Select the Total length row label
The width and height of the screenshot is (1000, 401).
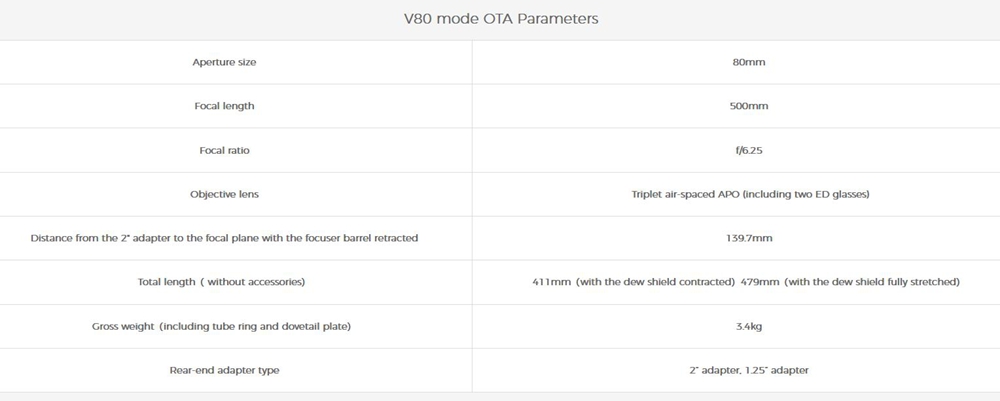221,282
